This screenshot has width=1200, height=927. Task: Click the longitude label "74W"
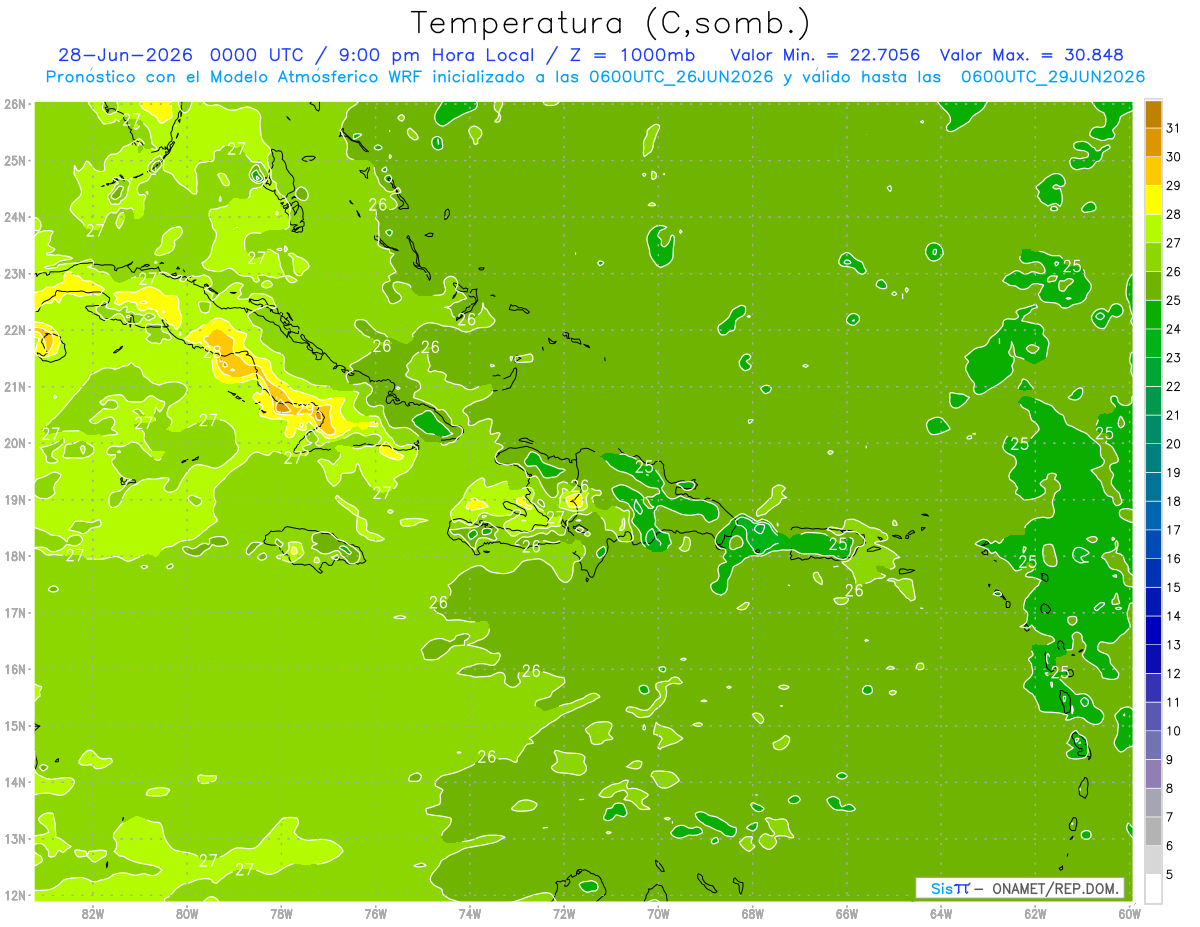[469, 913]
